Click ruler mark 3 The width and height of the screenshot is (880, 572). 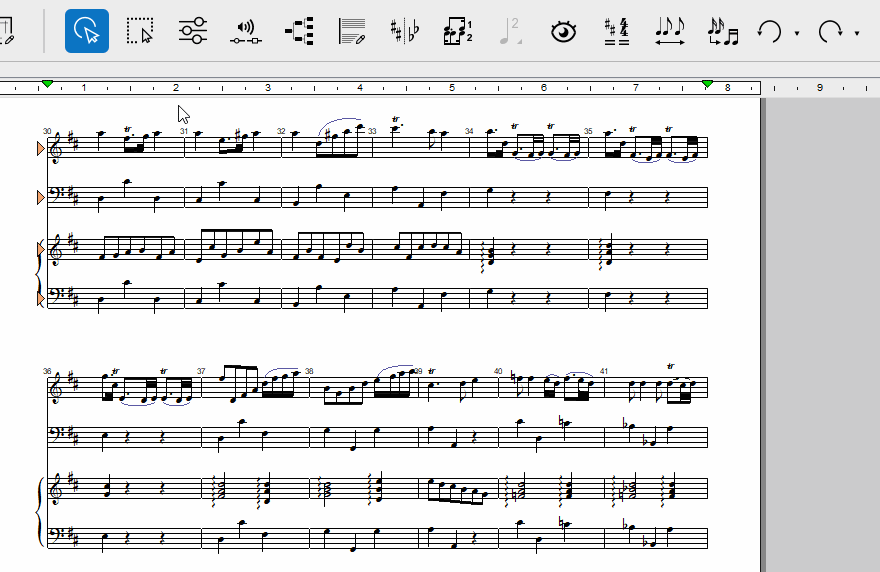268,88
